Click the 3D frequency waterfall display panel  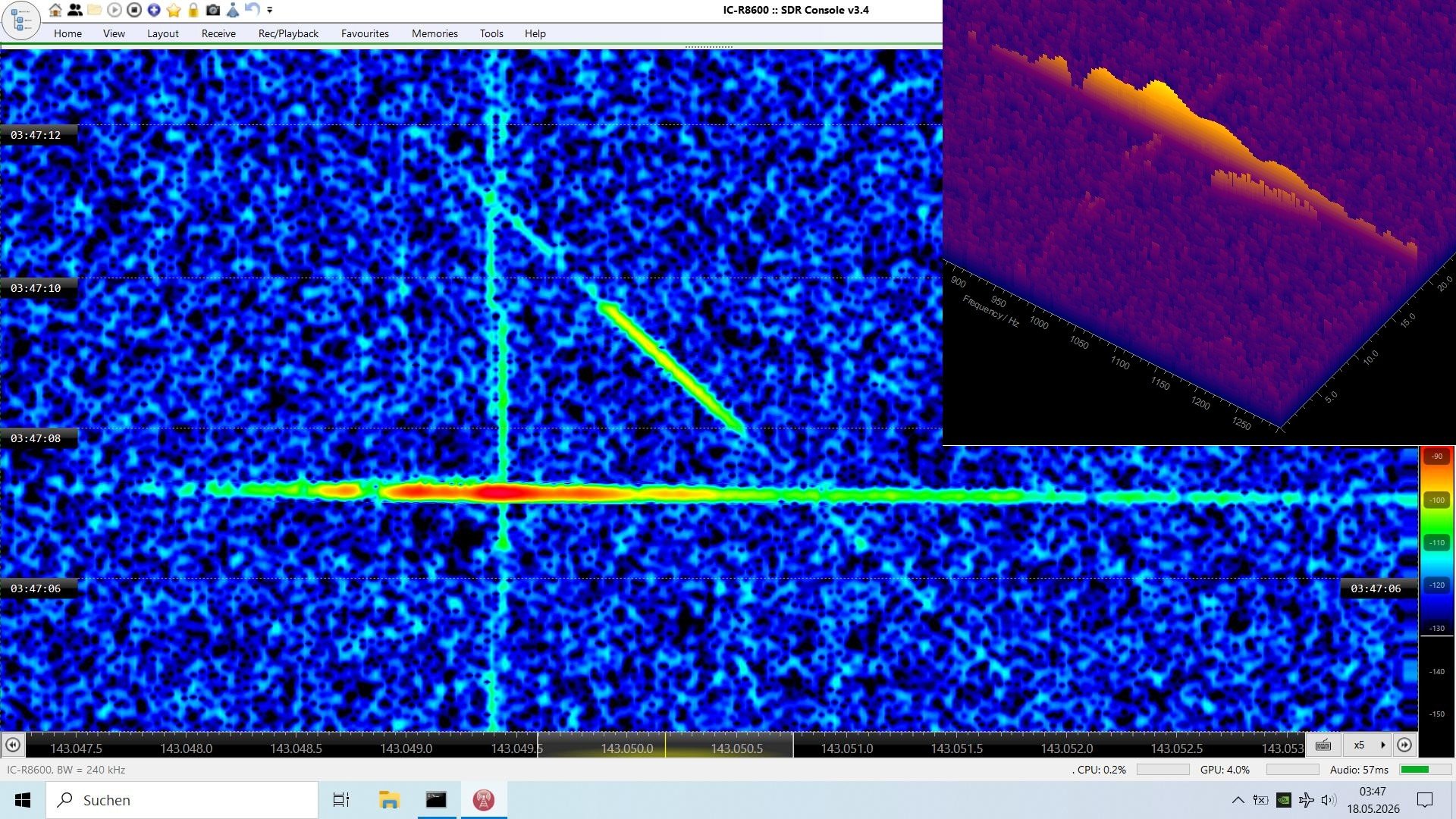pyautogui.click(x=1199, y=222)
